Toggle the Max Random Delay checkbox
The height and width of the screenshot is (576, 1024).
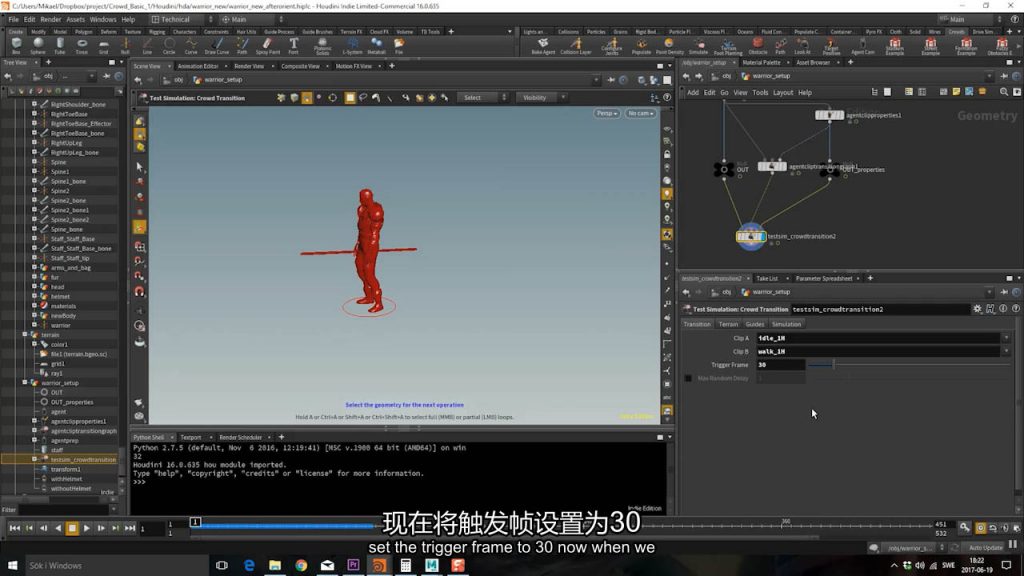tap(688, 378)
